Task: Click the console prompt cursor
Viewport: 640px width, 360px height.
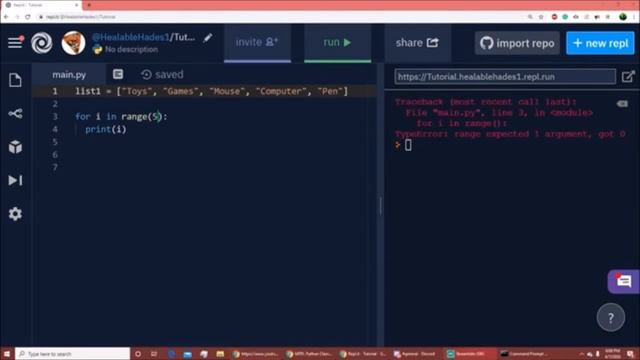Action: [408, 145]
